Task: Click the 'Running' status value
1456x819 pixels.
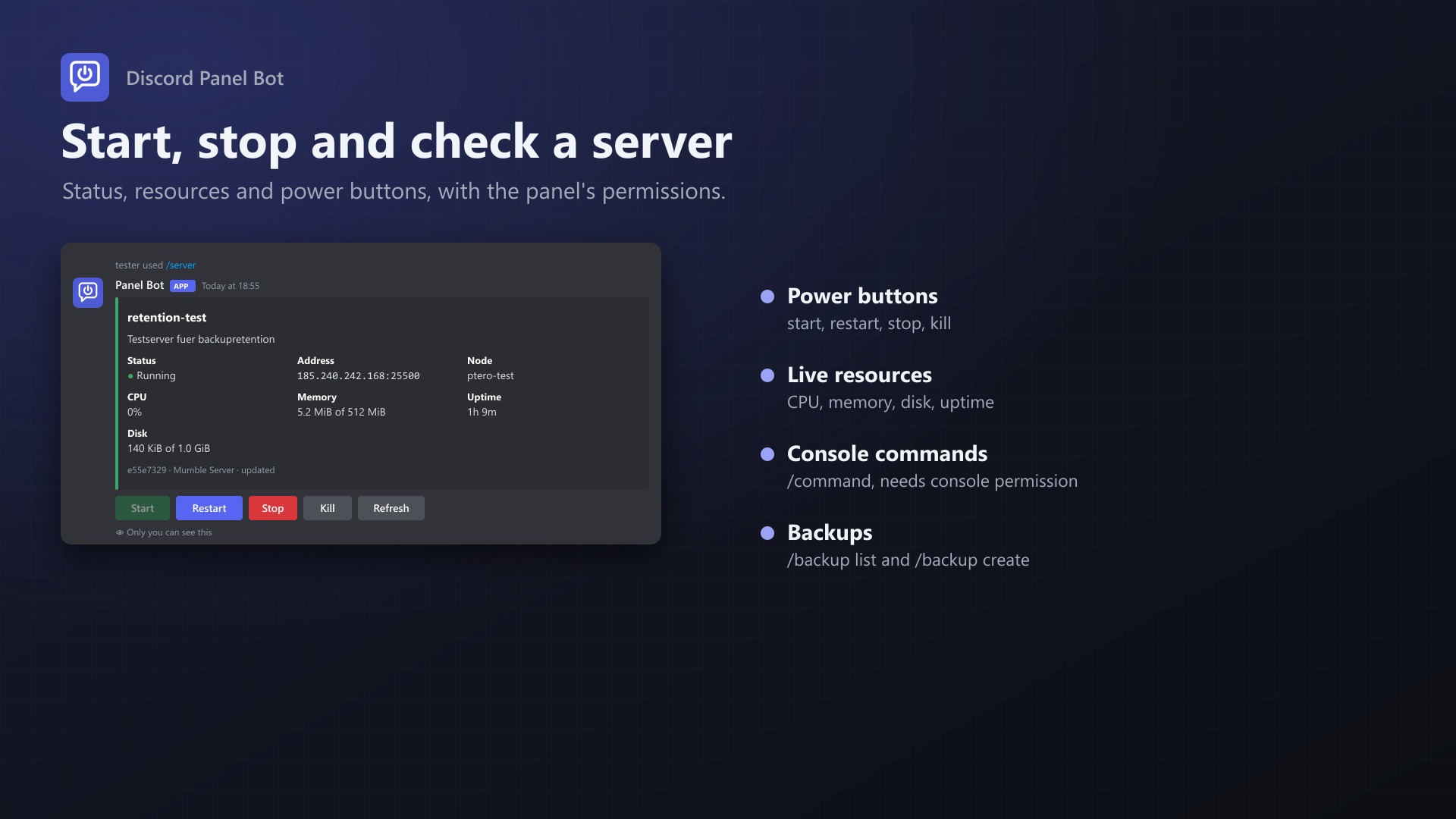Action: point(156,376)
